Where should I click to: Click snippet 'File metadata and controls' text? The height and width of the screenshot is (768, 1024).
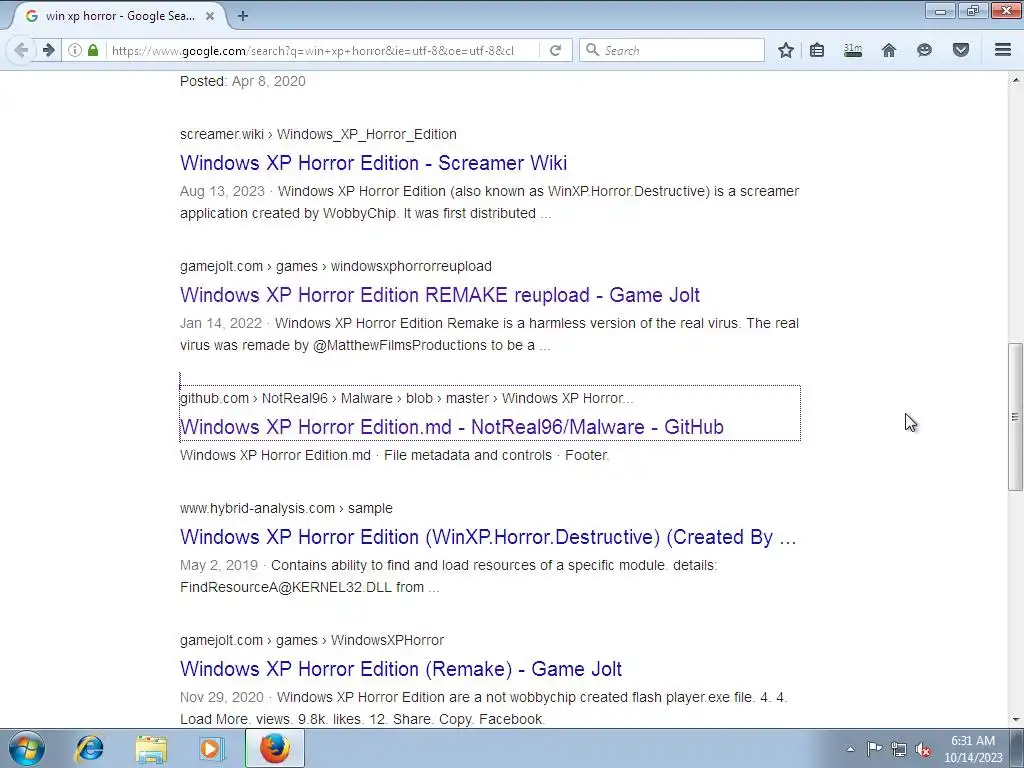pos(468,455)
